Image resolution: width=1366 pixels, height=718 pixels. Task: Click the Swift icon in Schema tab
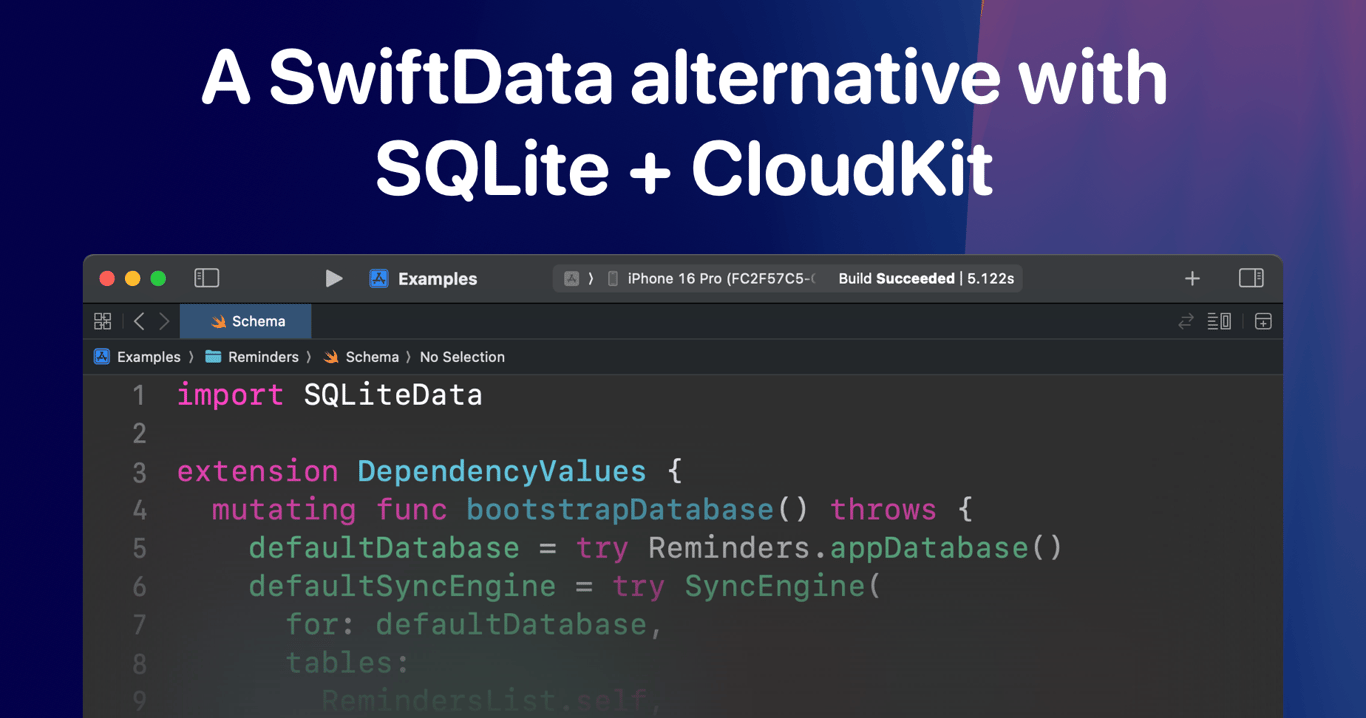(x=218, y=321)
